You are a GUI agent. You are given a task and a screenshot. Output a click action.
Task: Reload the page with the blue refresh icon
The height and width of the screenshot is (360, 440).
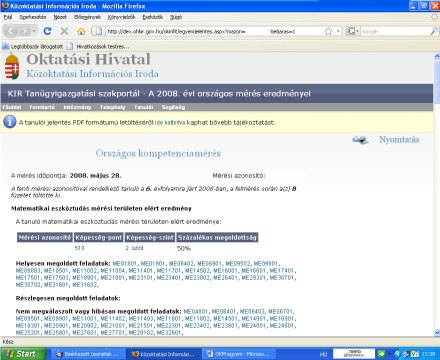coord(47,31)
